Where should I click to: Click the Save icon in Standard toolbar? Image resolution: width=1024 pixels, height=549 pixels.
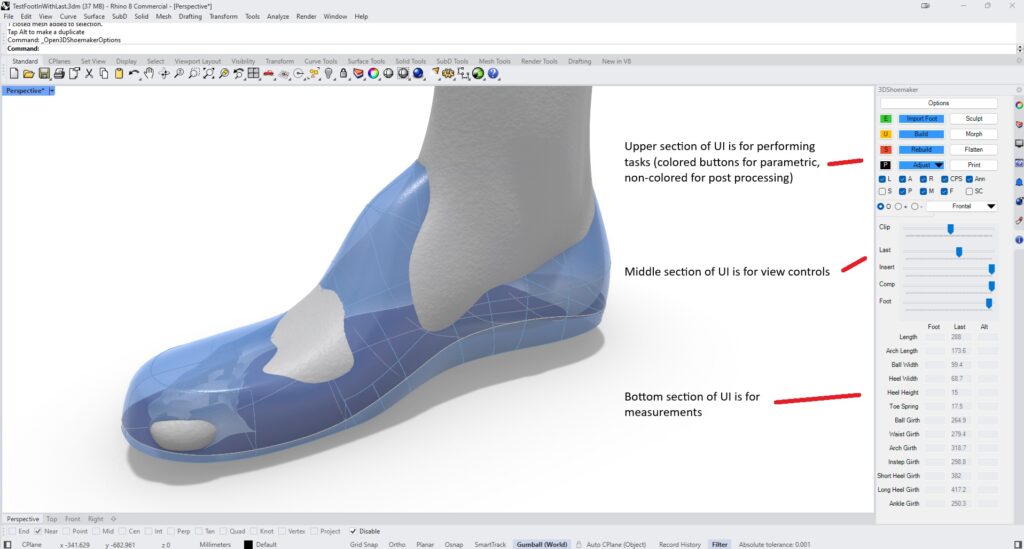(x=44, y=74)
